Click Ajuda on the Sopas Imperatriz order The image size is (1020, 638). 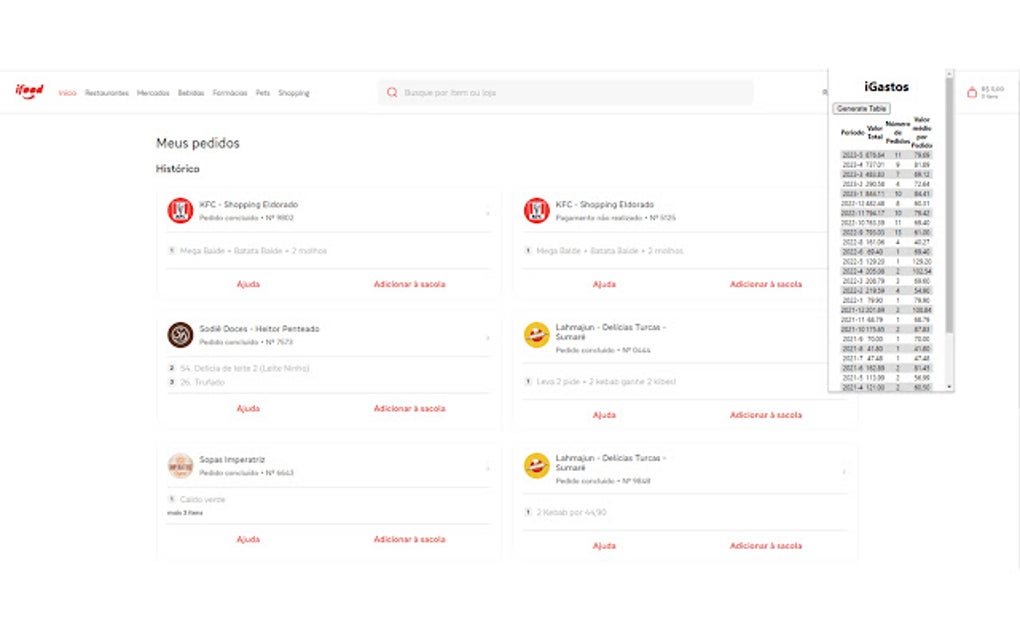(x=248, y=539)
